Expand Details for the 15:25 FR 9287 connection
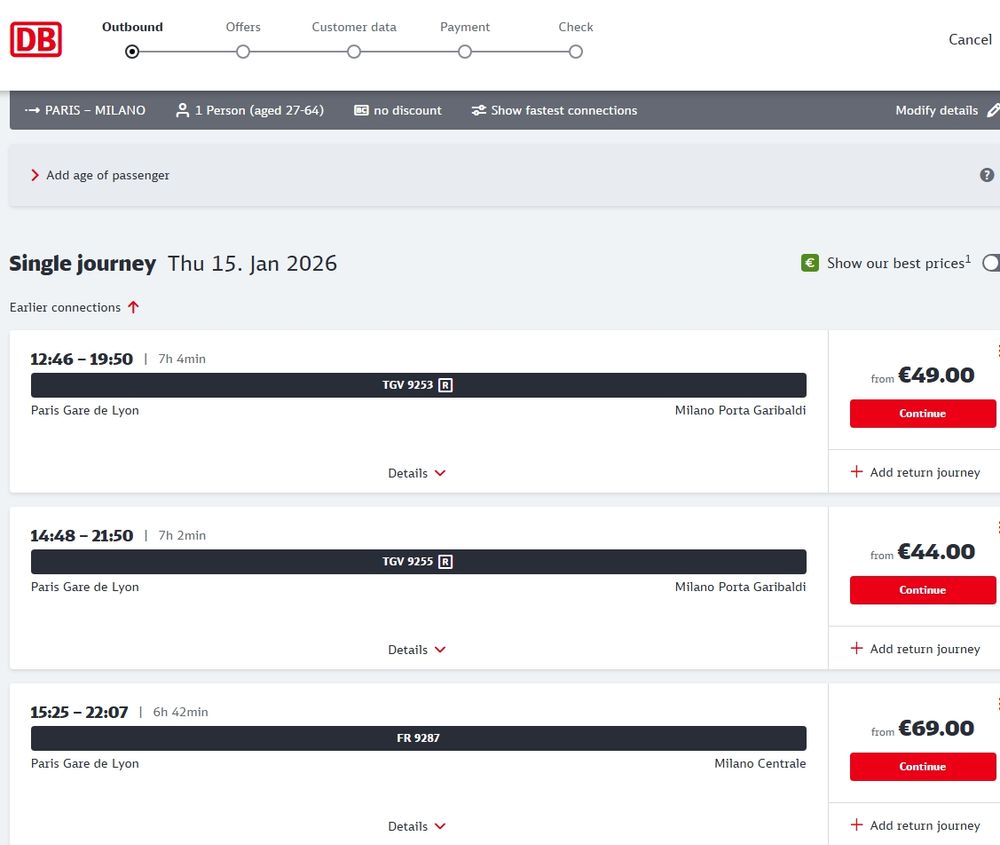Screen dimensions: 1000x845 click(417, 825)
